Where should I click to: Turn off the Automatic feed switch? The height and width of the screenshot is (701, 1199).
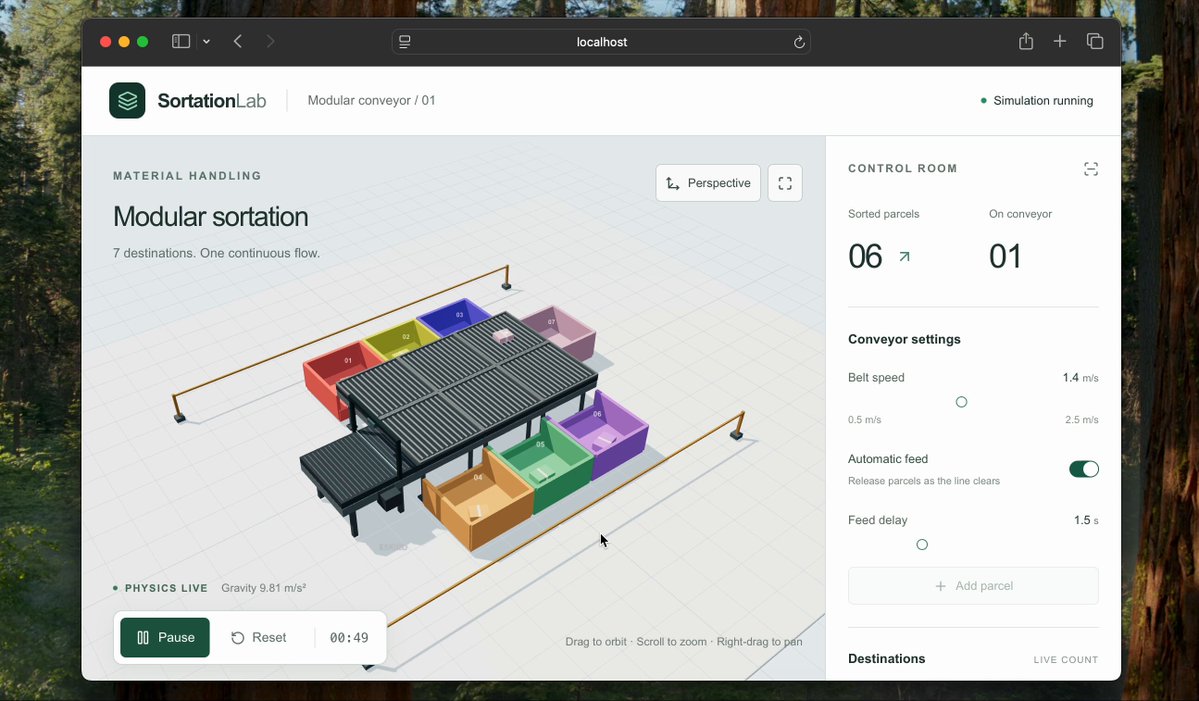coord(1084,469)
